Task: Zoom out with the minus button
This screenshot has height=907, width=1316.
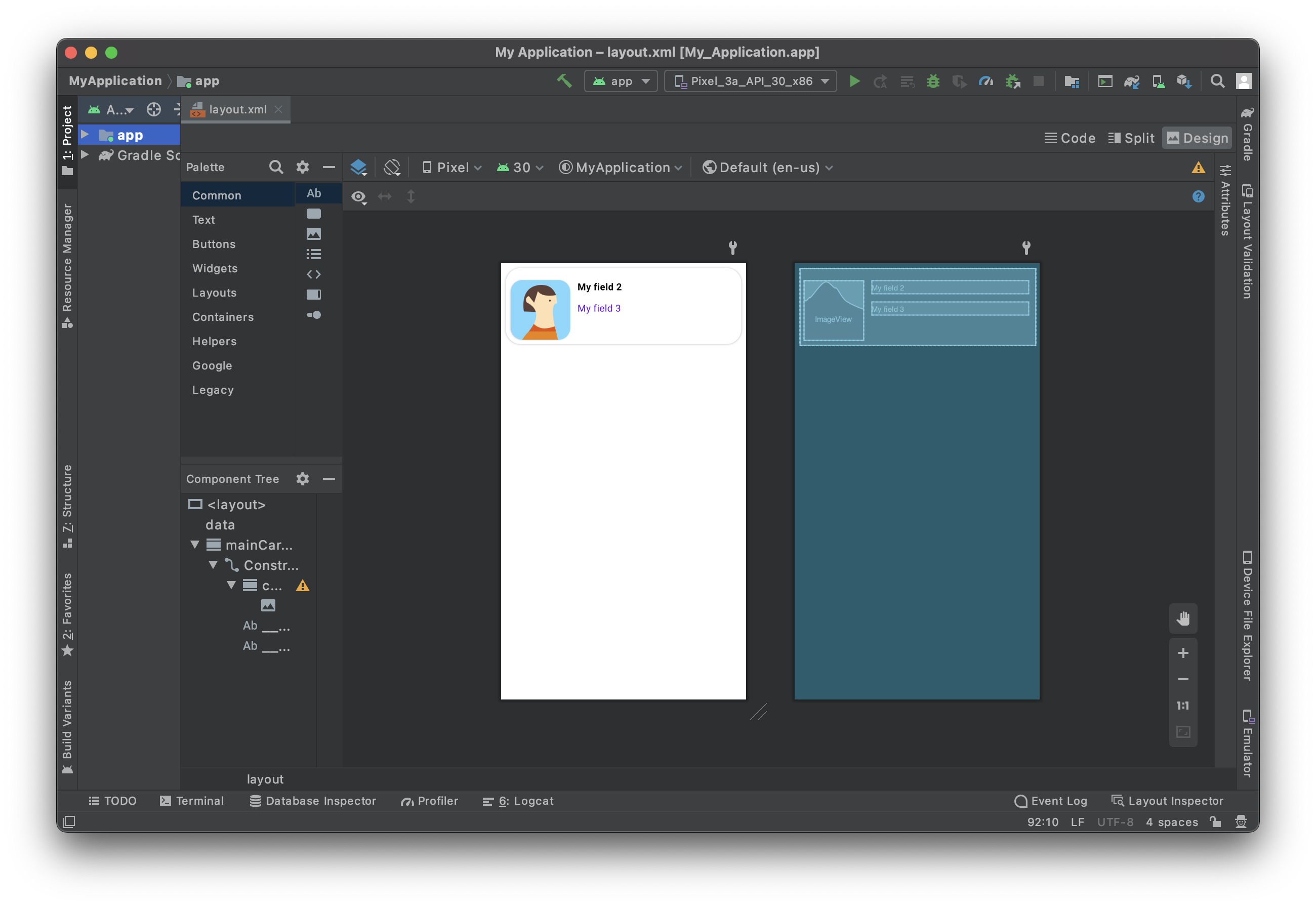Action: (x=1183, y=680)
